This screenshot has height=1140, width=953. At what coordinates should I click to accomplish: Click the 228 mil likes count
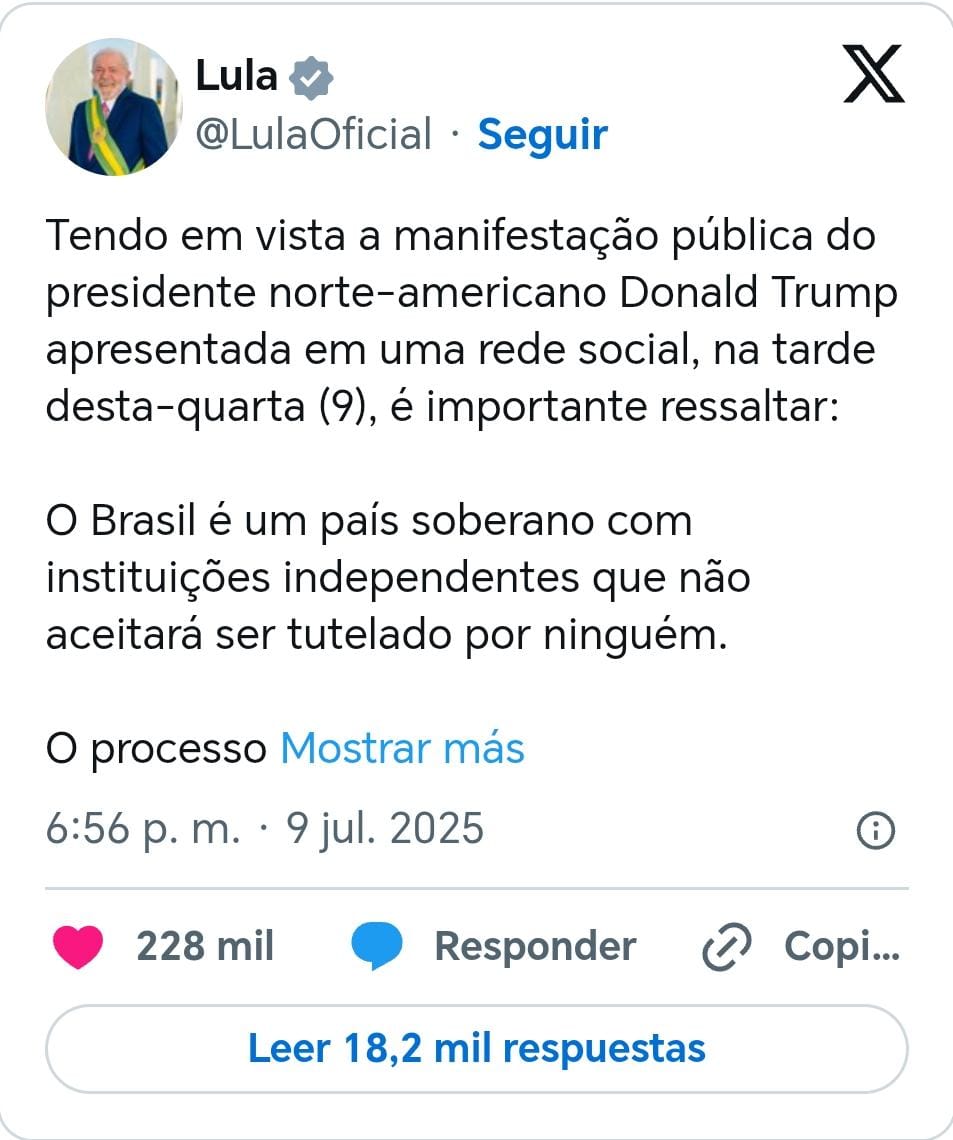click(205, 946)
